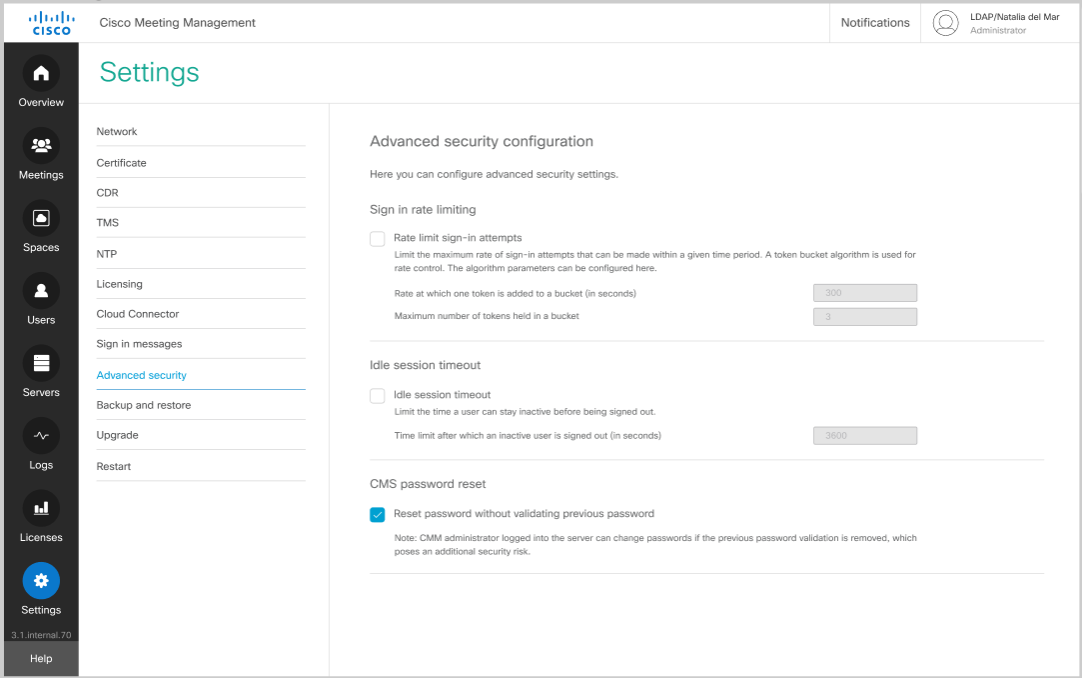The width and height of the screenshot is (1082, 678).
Task: Click the Settings gear icon
Action: [41, 581]
